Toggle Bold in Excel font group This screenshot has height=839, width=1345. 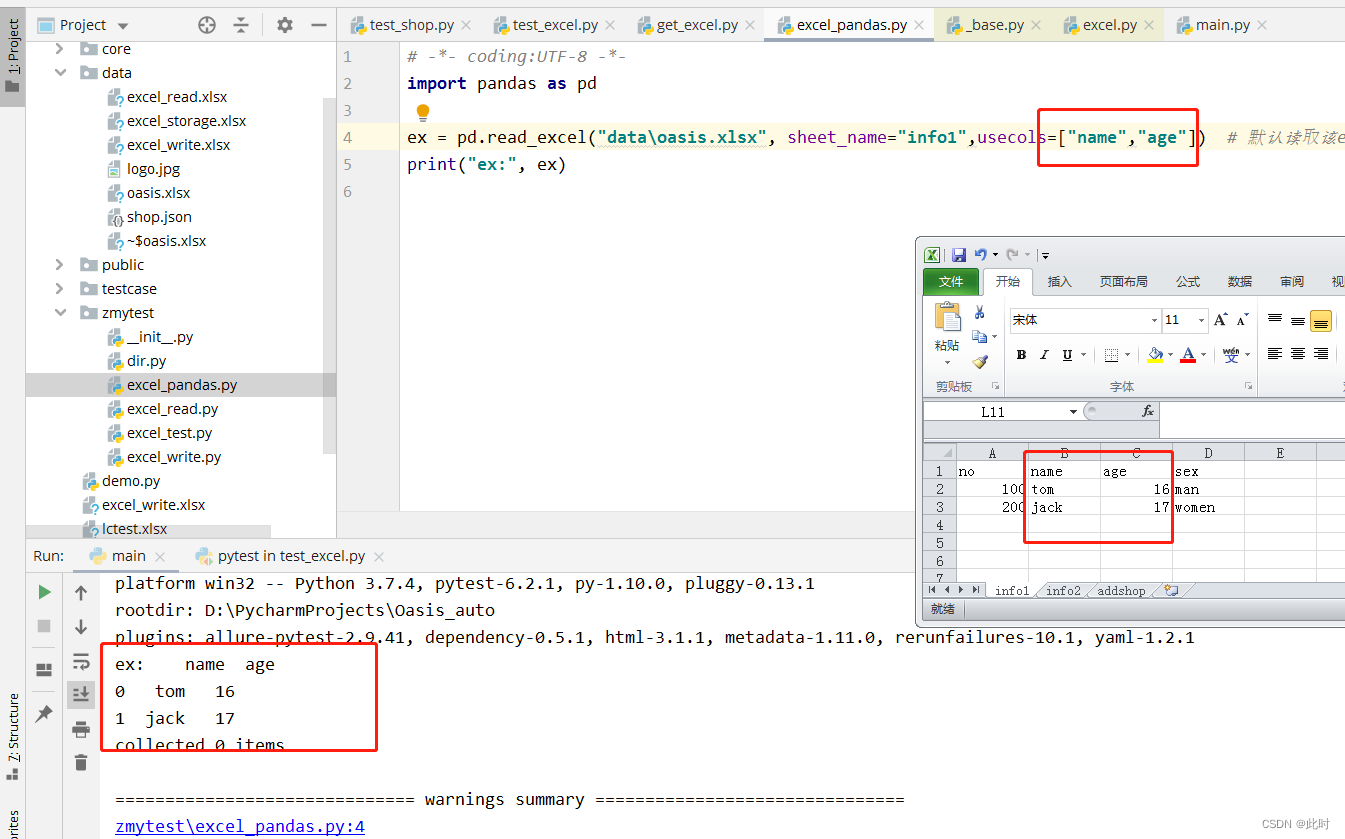pos(1021,355)
